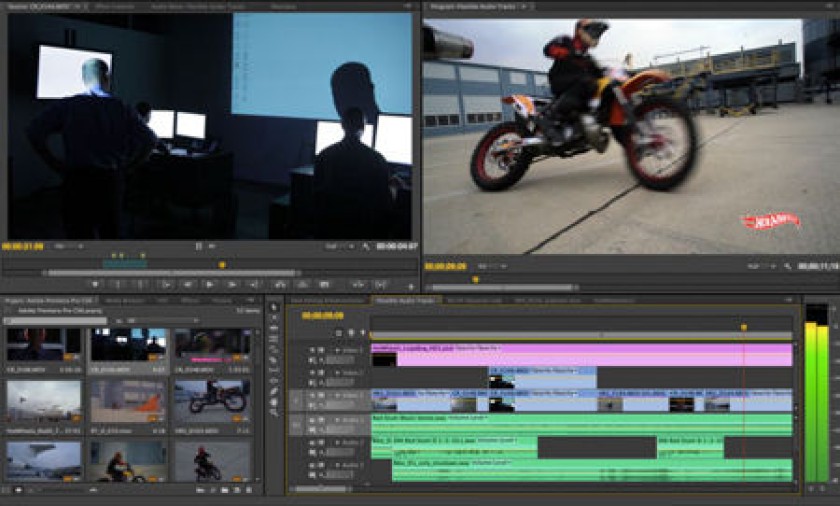Screen dimensions: 840x506
Task: Collapse the Audio 1 track
Action: (338, 420)
